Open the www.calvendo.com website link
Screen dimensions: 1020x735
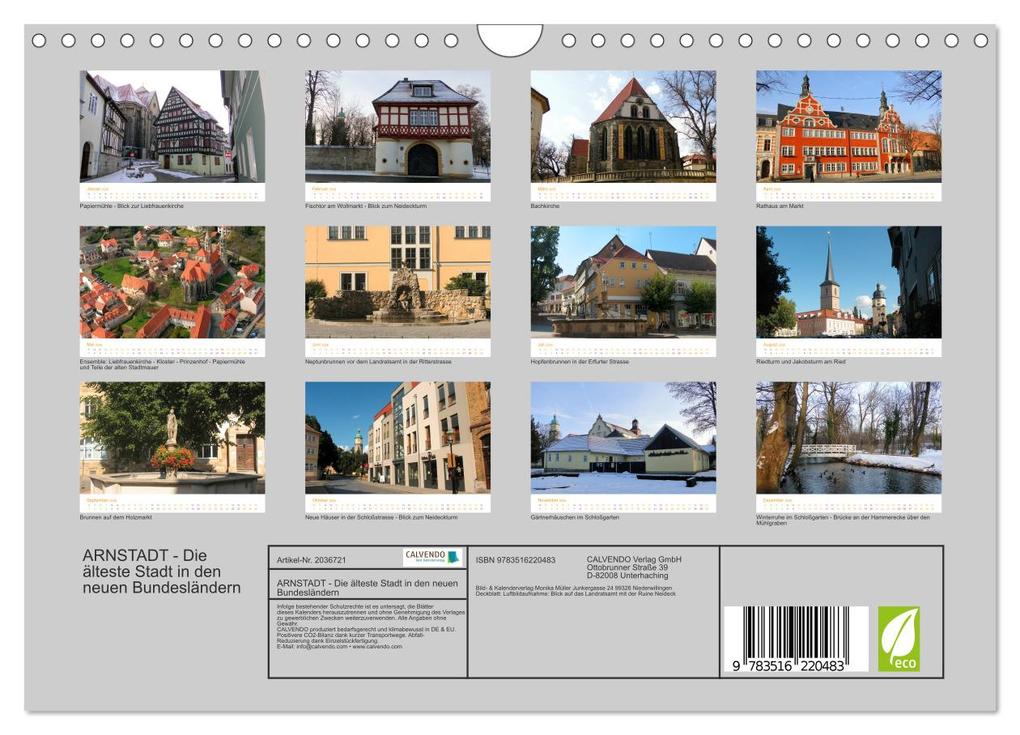click(x=378, y=646)
